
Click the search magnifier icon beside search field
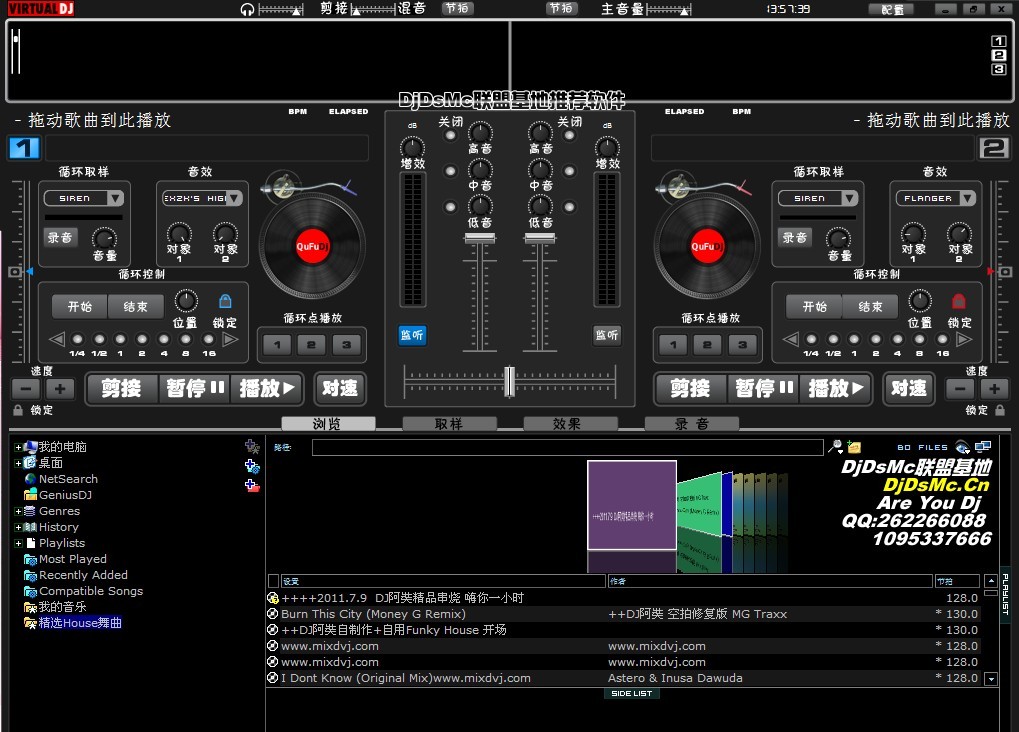[x=835, y=447]
